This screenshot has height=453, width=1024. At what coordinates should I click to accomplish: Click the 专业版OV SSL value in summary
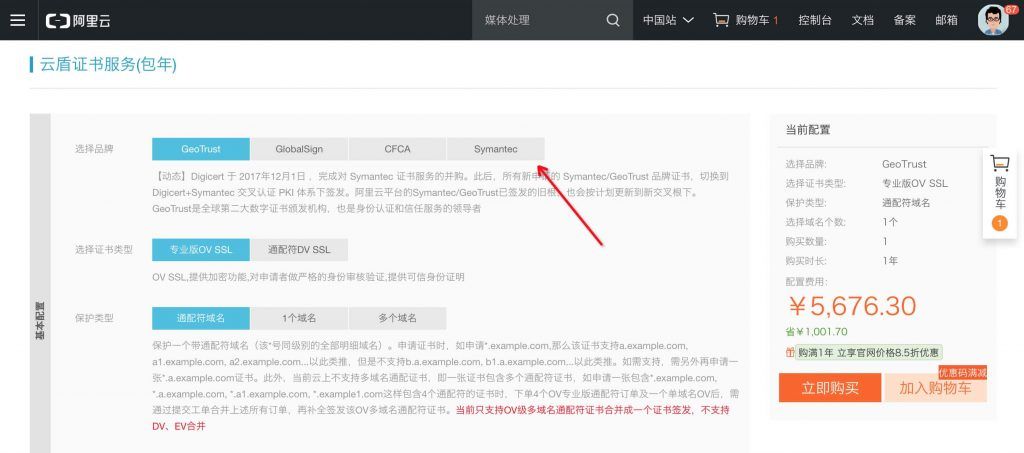(x=914, y=183)
